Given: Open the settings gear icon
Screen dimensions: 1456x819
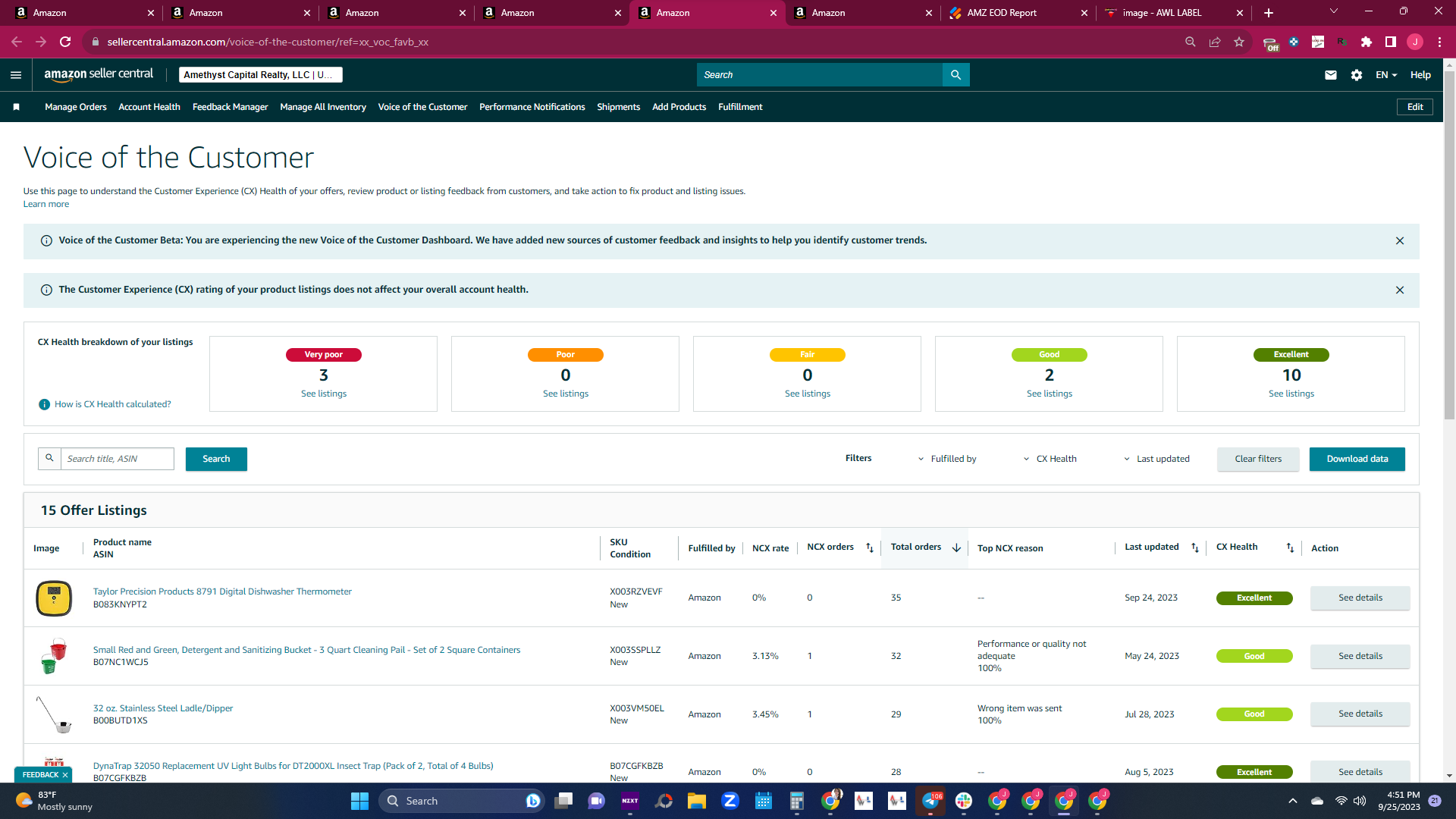Looking at the screenshot, I should click(1357, 75).
